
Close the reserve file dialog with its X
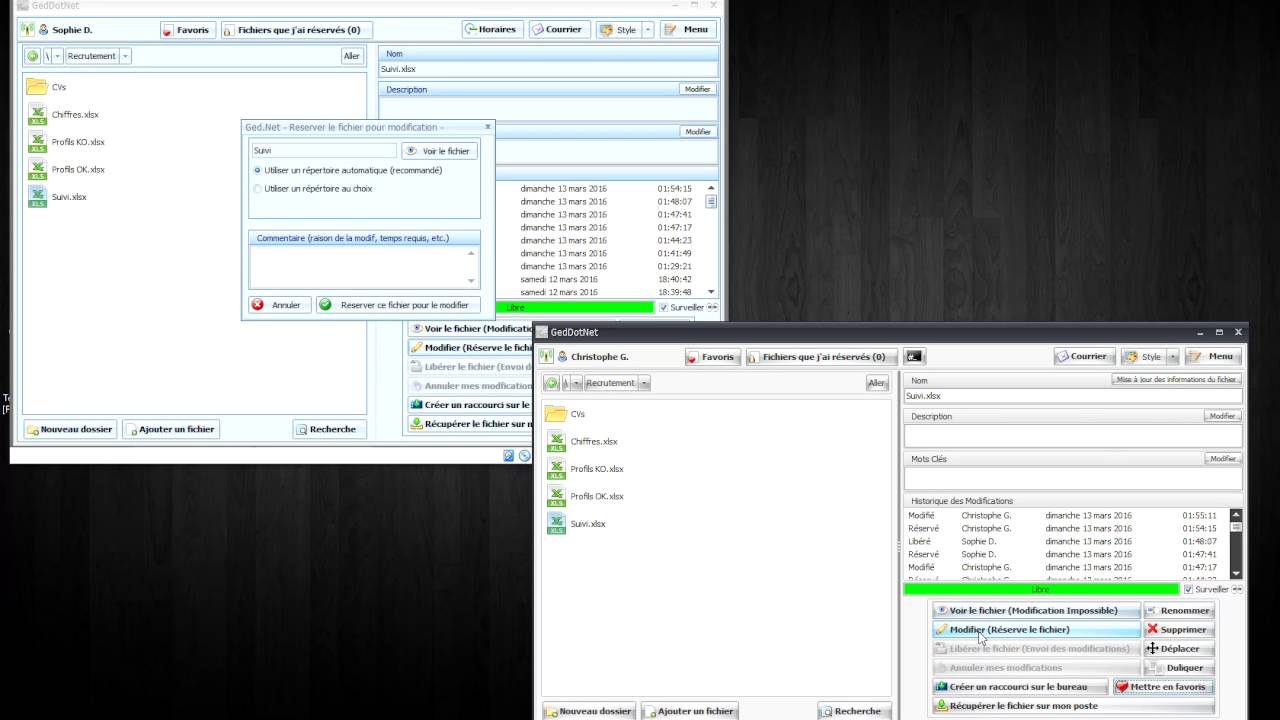[488, 126]
